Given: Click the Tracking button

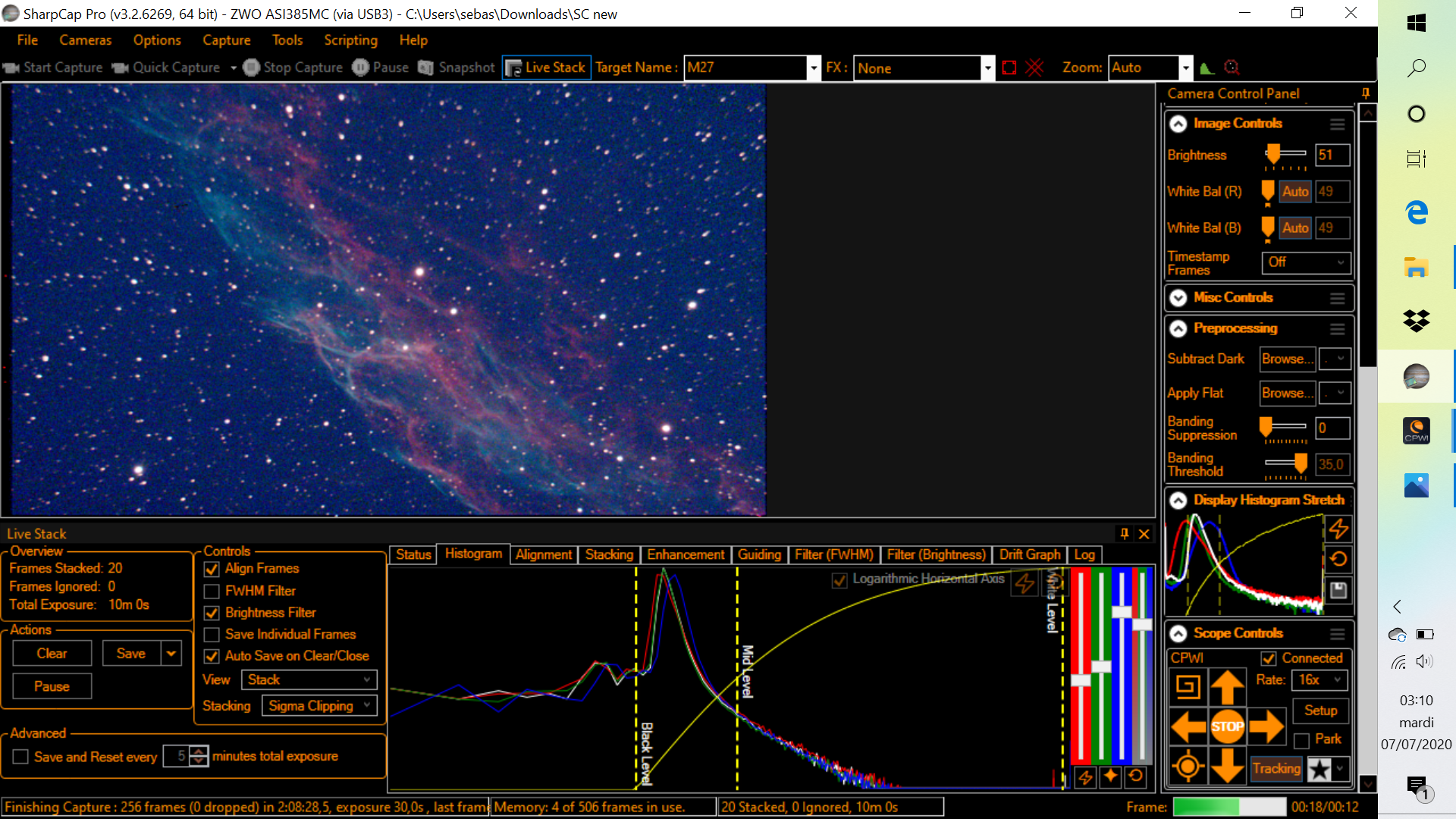Looking at the screenshot, I should [x=1276, y=769].
